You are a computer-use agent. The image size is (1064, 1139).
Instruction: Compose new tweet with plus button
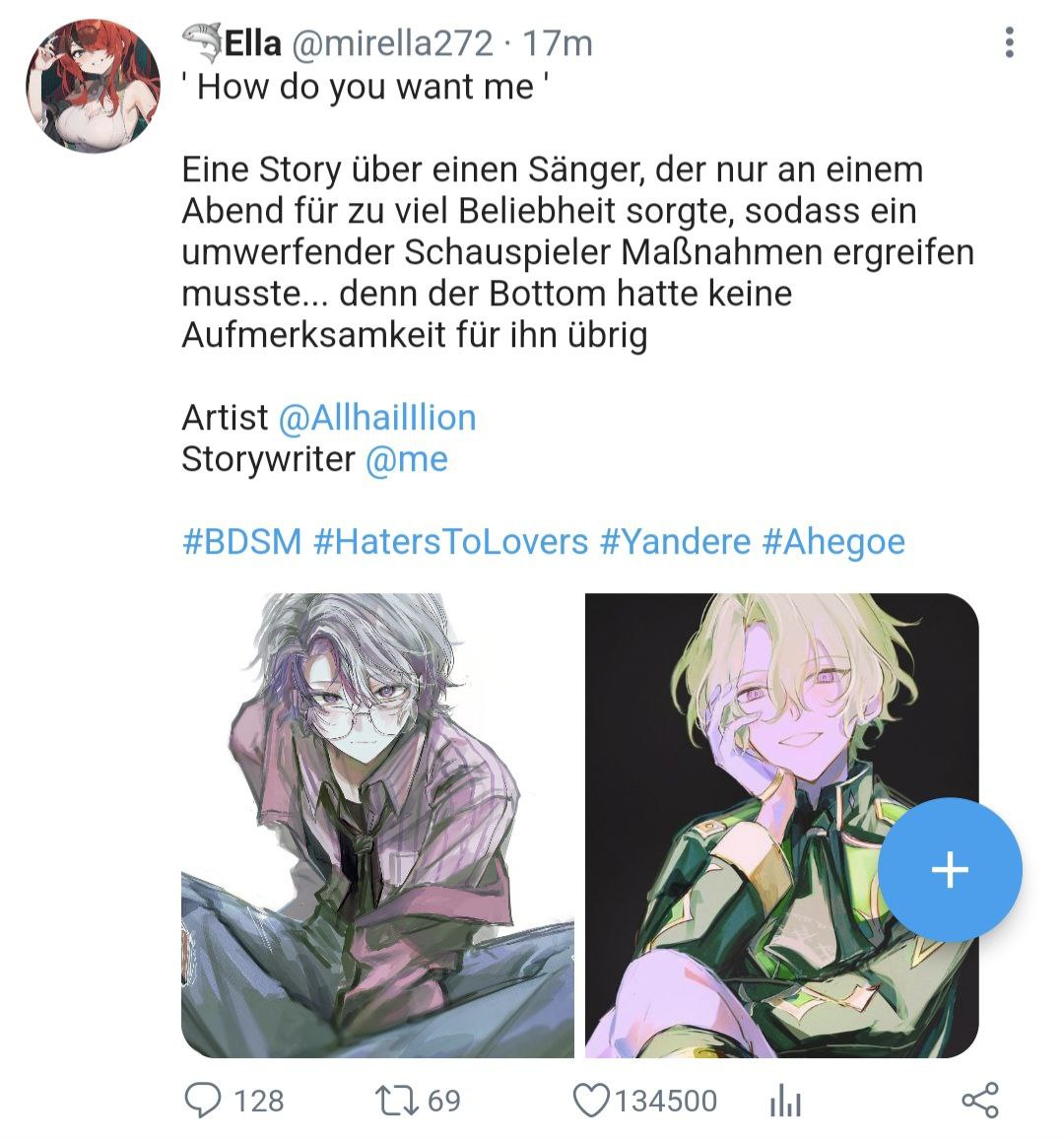tap(950, 869)
